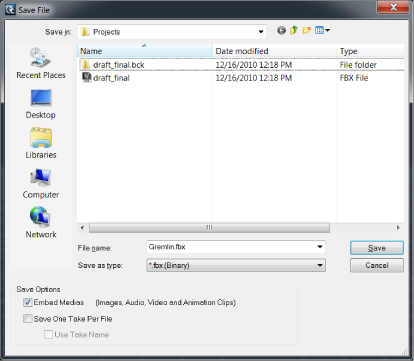Open Recent Places shortcut
Viewport: 414px width, 361px height.
41,63
